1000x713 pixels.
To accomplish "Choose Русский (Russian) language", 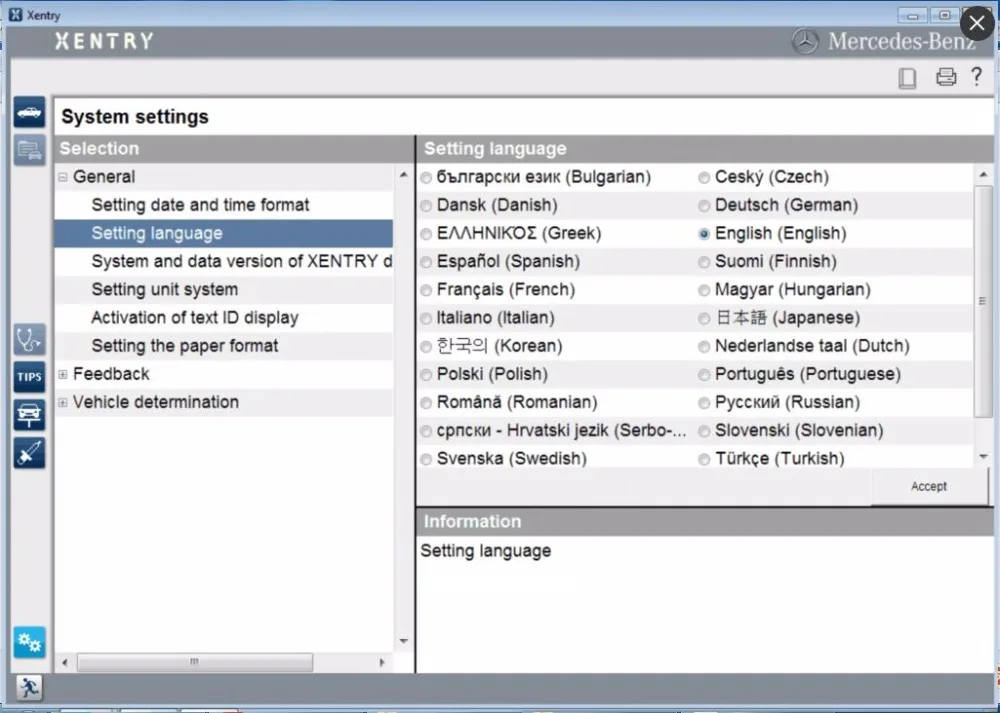I will 704,403.
